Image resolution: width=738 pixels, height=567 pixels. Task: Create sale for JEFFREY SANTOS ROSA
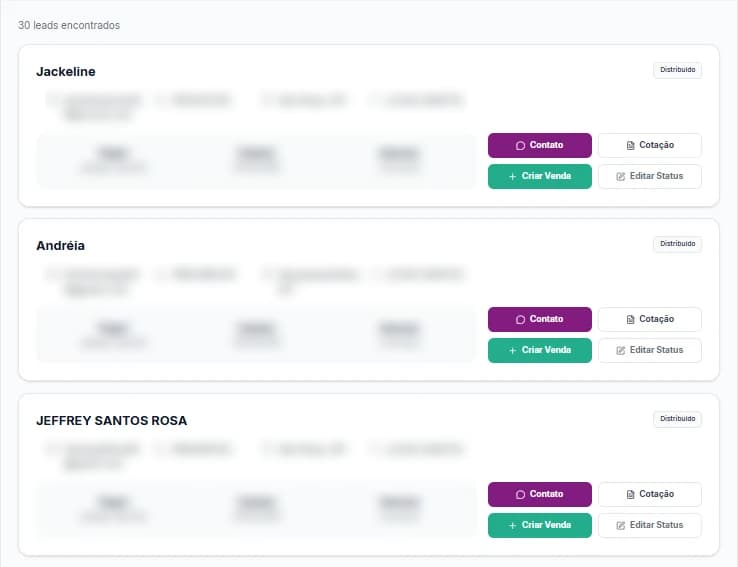pos(540,525)
